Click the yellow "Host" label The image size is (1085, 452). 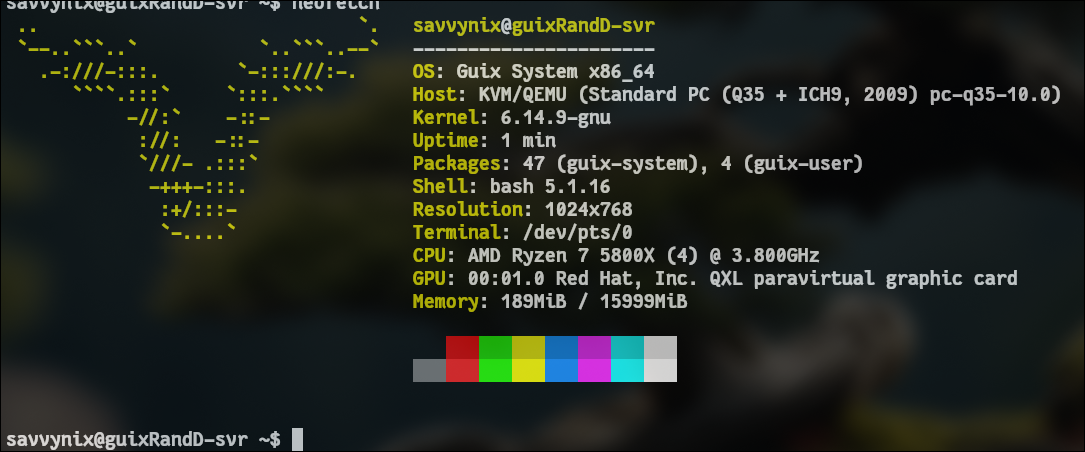(435, 95)
